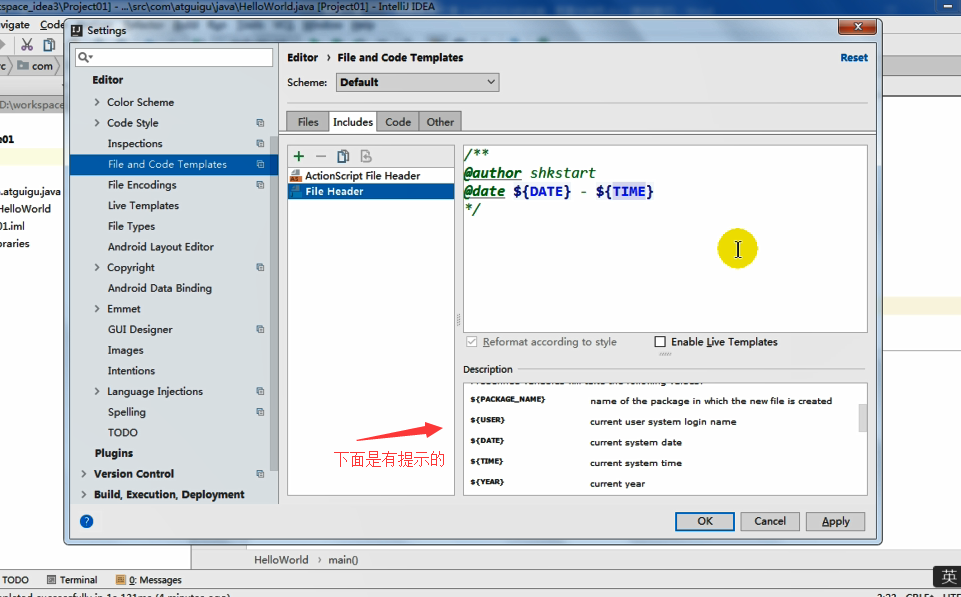Click the per-project icon beside Version Control

[260, 474]
